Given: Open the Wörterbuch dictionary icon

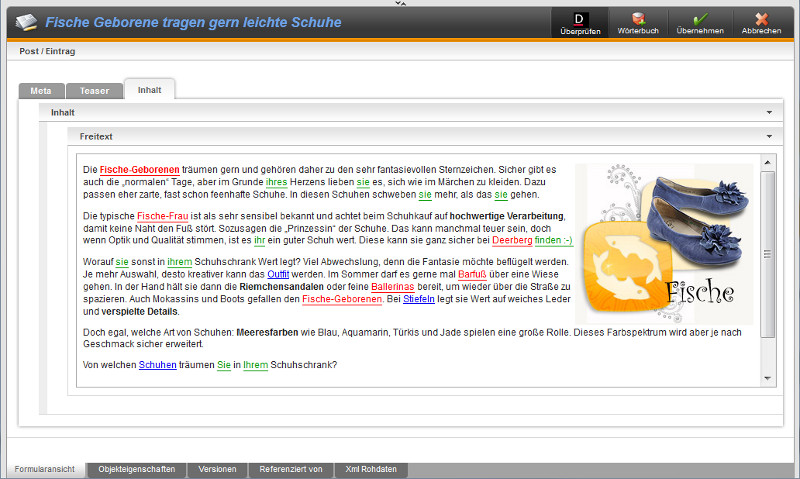Looking at the screenshot, I should (x=638, y=18).
